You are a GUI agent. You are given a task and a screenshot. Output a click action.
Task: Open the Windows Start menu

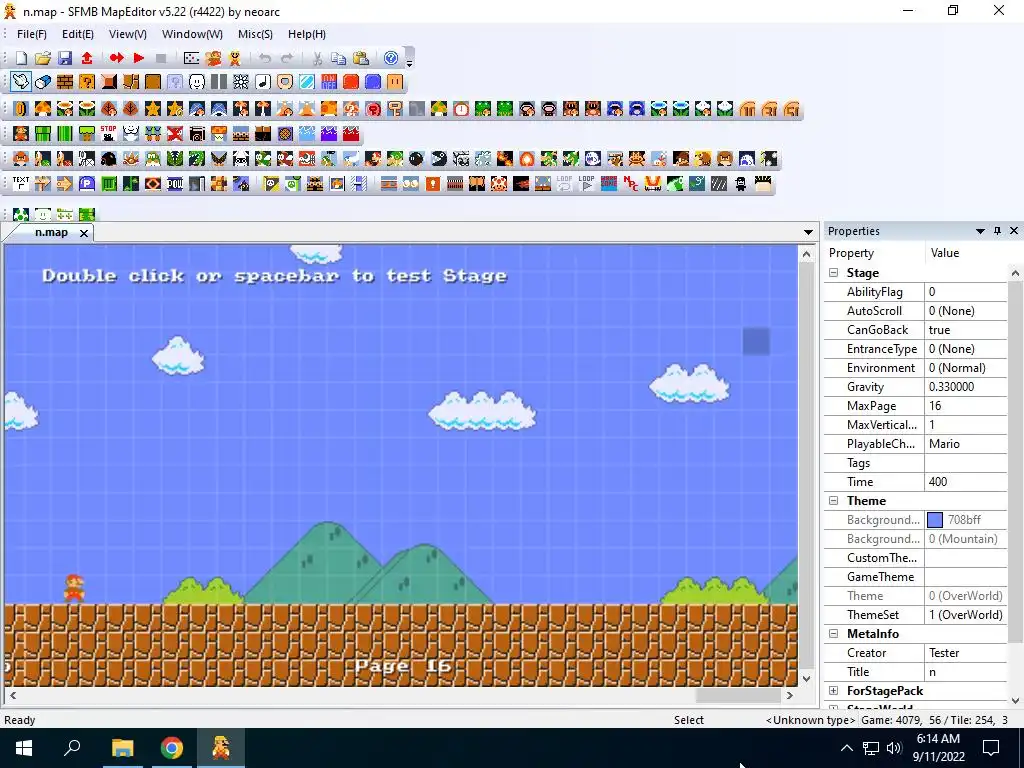click(24, 748)
